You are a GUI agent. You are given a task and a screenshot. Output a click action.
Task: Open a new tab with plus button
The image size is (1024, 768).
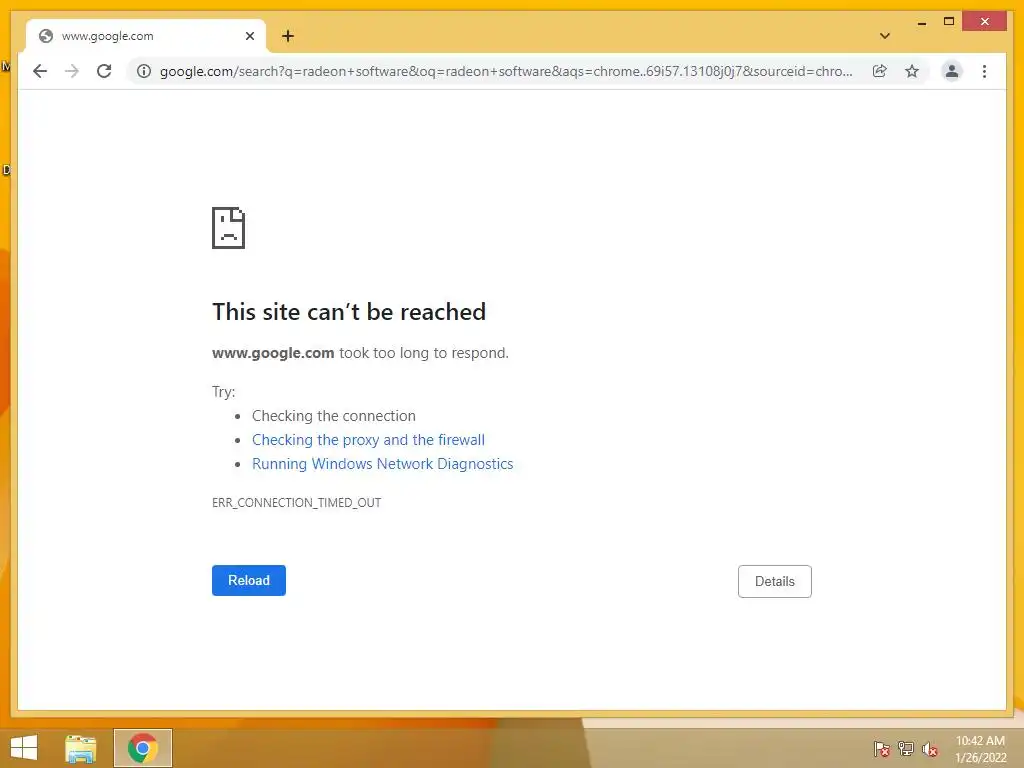287,36
